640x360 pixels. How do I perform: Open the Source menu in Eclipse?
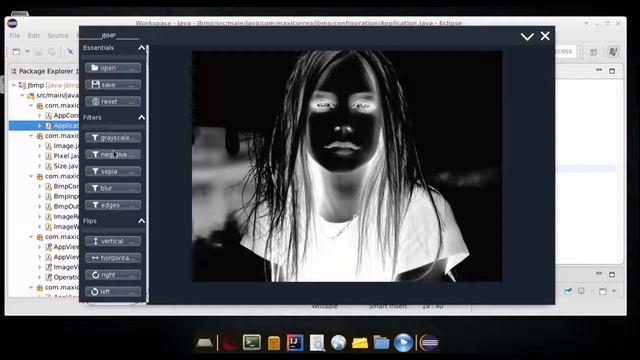click(58, 36)
